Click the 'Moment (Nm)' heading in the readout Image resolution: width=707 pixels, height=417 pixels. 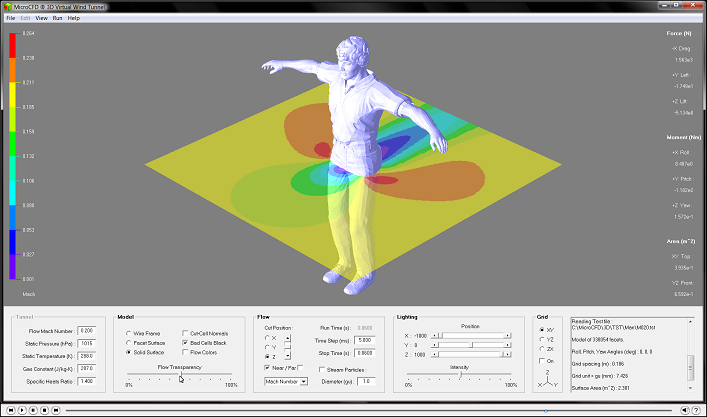tap(684, 137)
